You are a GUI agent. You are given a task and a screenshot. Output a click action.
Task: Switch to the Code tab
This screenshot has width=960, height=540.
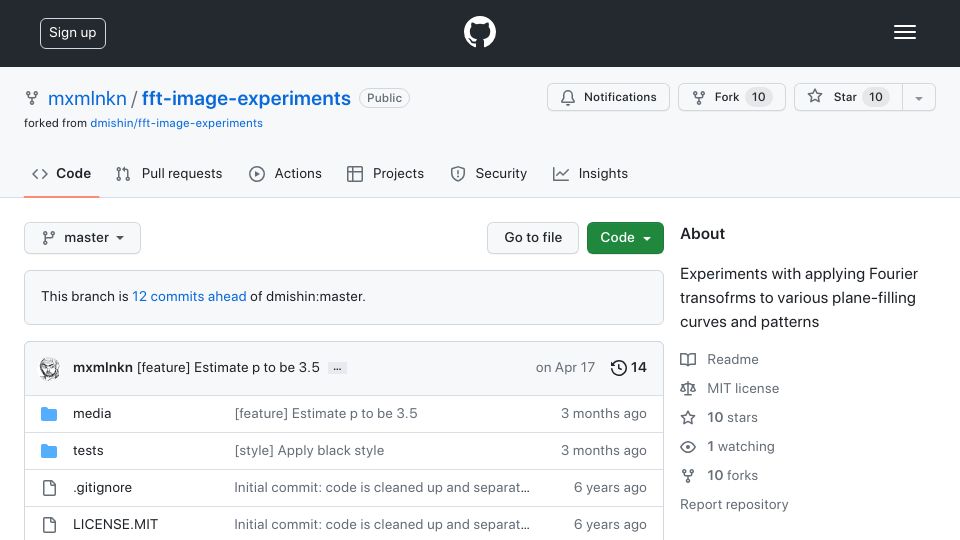click(61, 174)
